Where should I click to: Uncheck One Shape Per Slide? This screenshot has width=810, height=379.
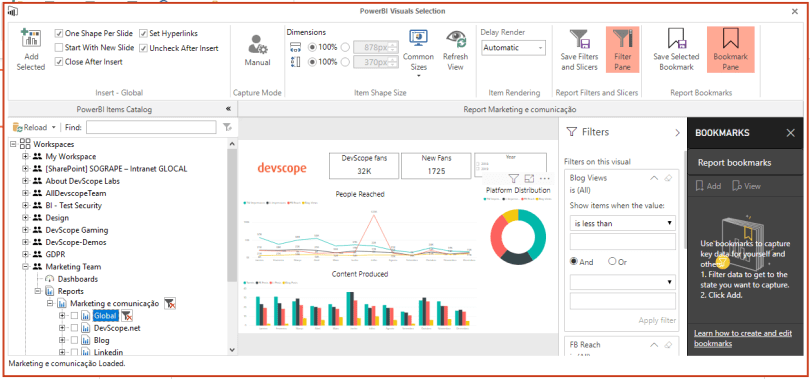[x=59, y=34]
